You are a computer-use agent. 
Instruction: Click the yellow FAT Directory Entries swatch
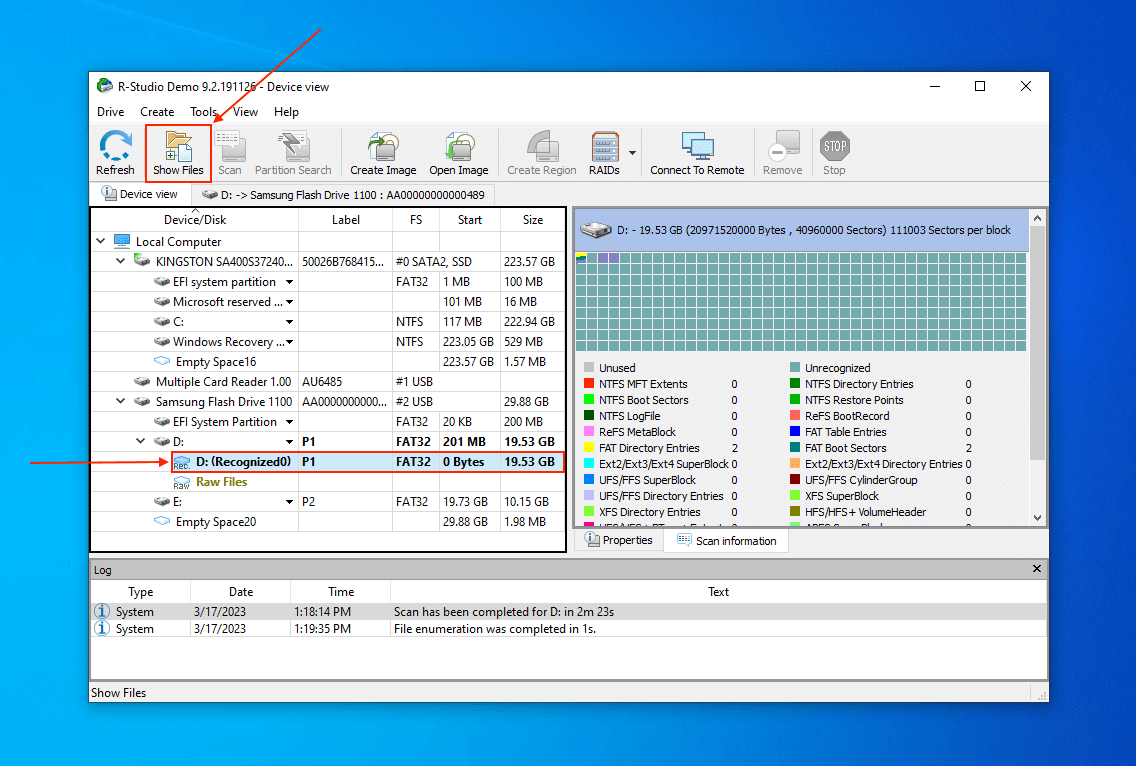(x=589, y=448)
